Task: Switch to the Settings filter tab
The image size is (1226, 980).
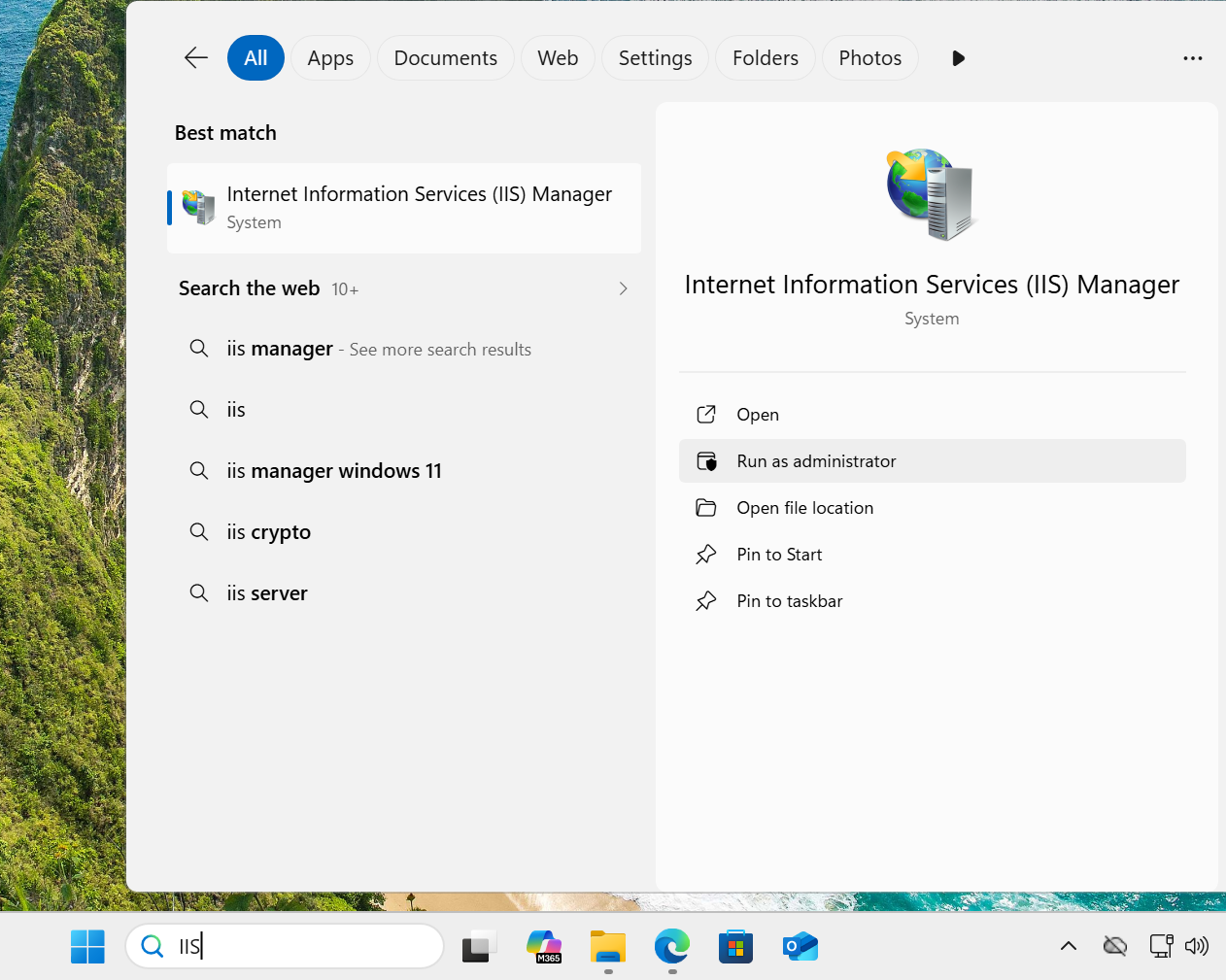Action: (655, 58)
